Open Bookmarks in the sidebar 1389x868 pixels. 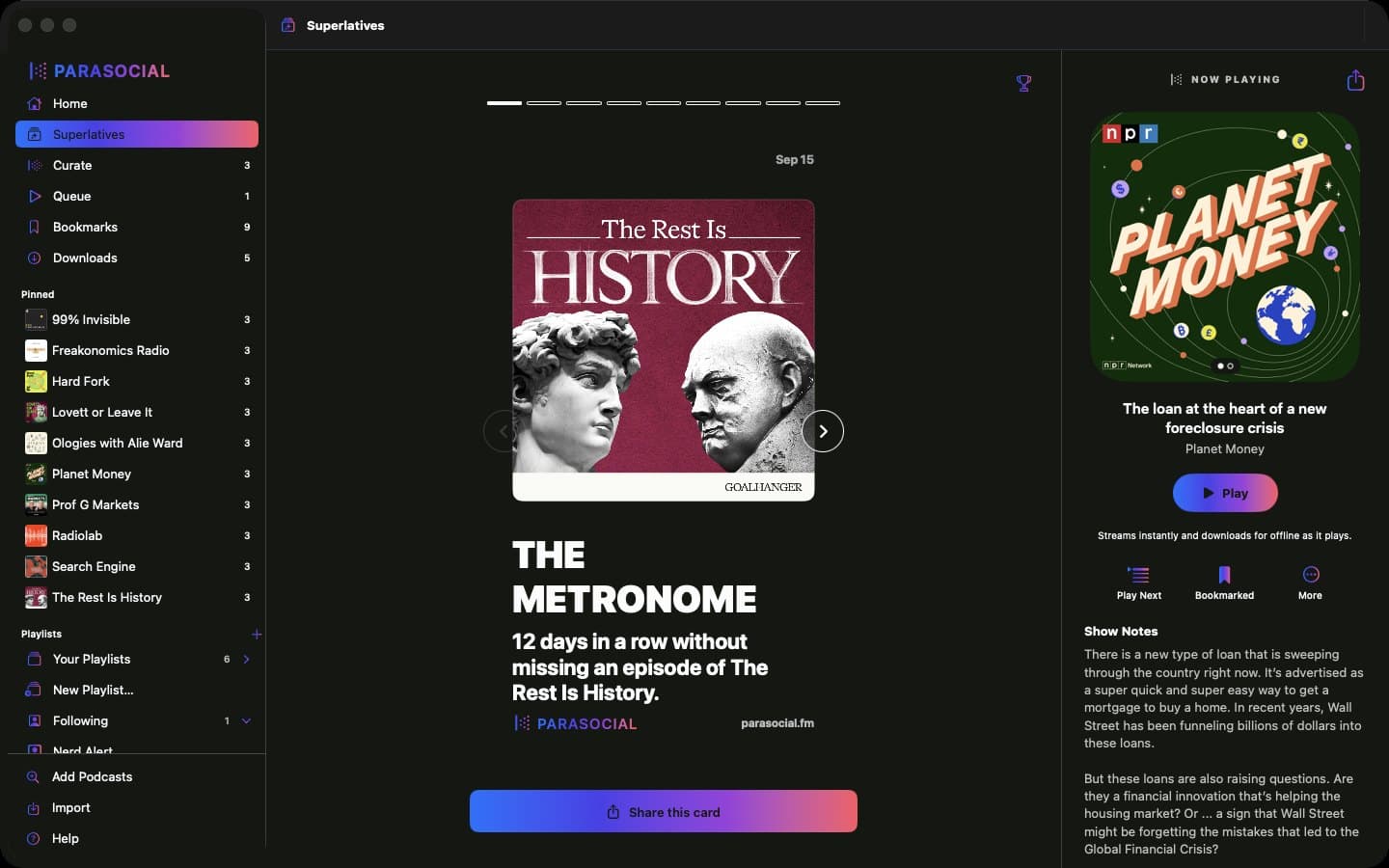pos(137,227)
